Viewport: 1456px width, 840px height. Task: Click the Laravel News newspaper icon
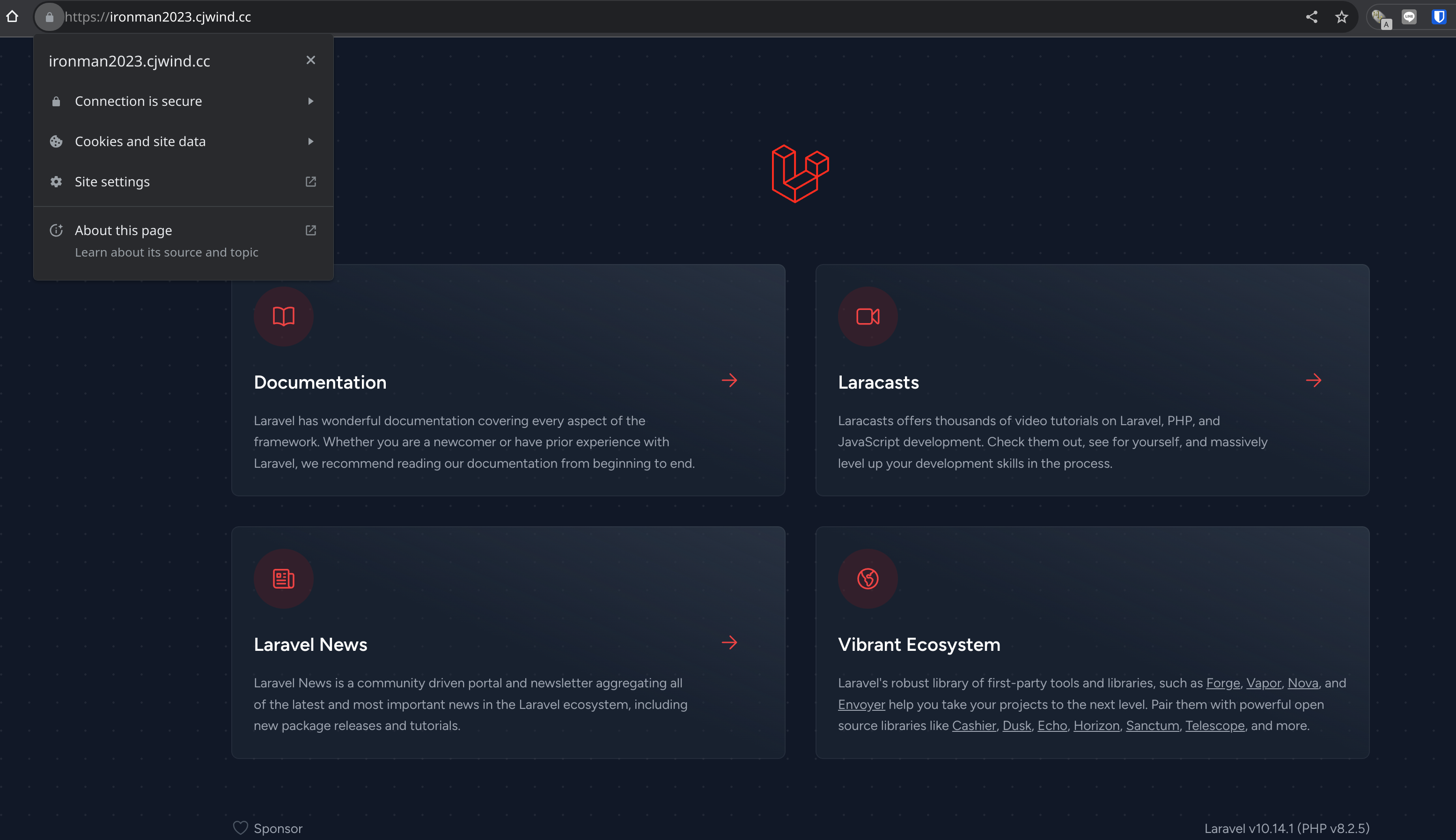click(x=283, y=578)
